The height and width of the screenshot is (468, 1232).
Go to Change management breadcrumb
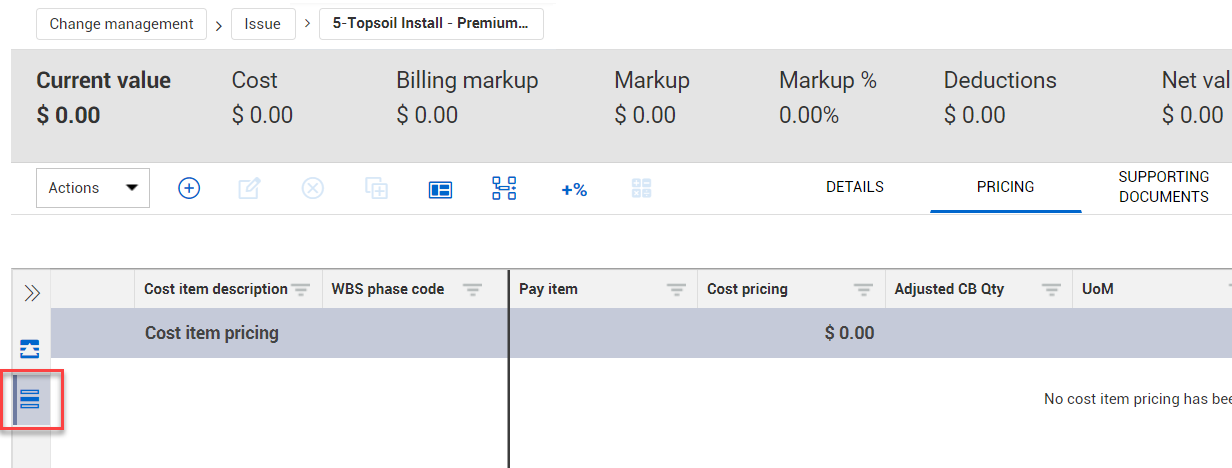tap(121, 24)
